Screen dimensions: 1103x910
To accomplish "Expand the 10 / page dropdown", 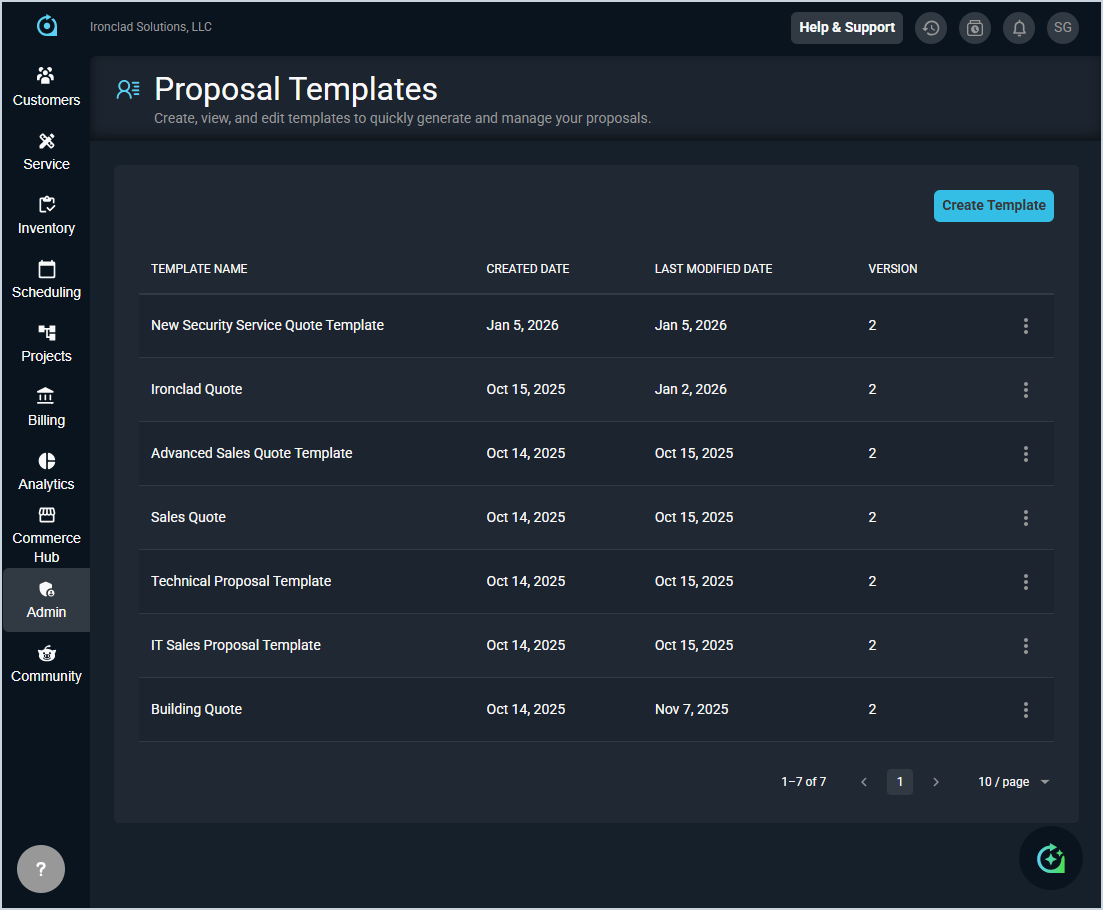I will [1013, 782].
